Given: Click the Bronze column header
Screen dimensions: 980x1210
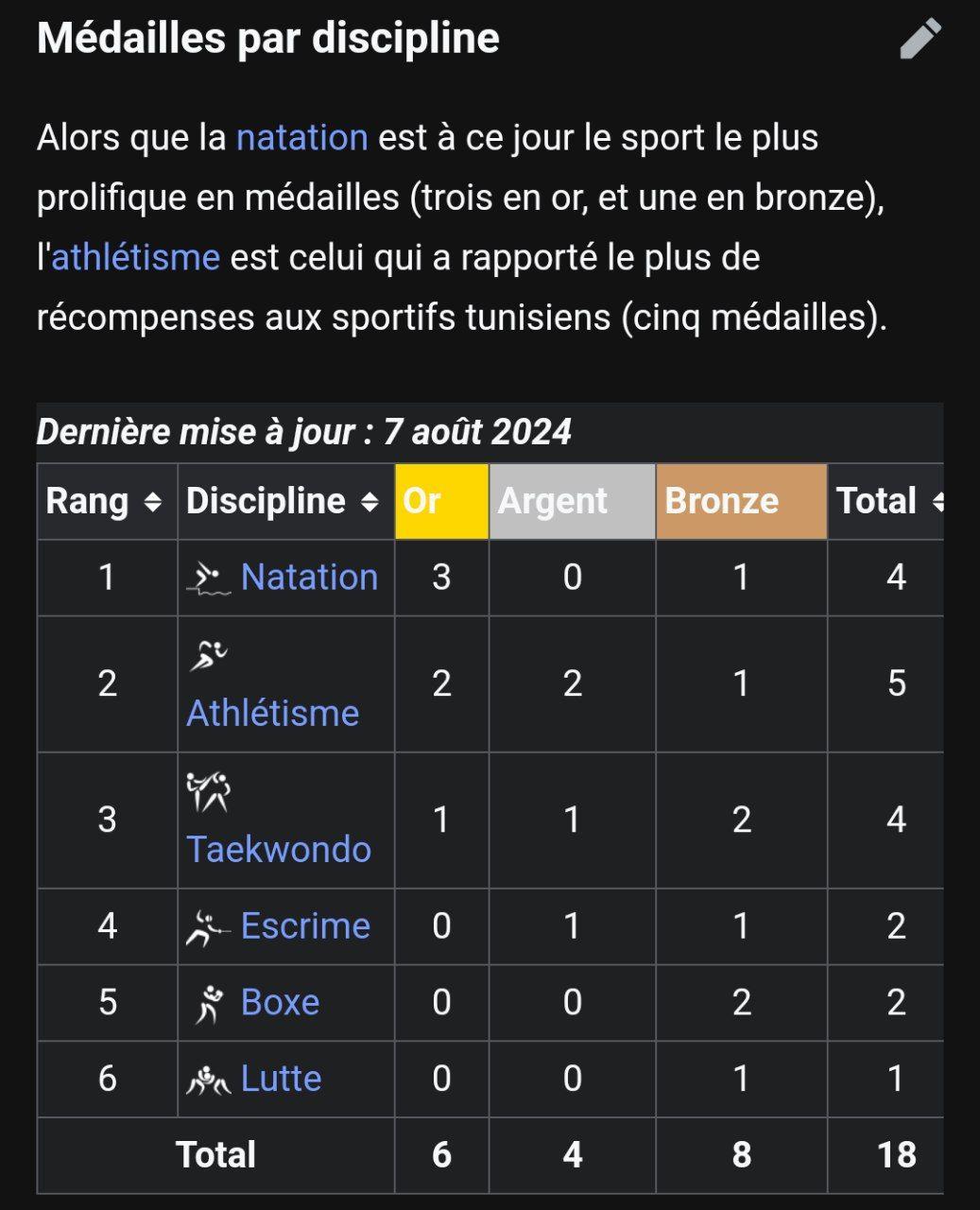Looking at the screenshot, I should coord(741,501).
